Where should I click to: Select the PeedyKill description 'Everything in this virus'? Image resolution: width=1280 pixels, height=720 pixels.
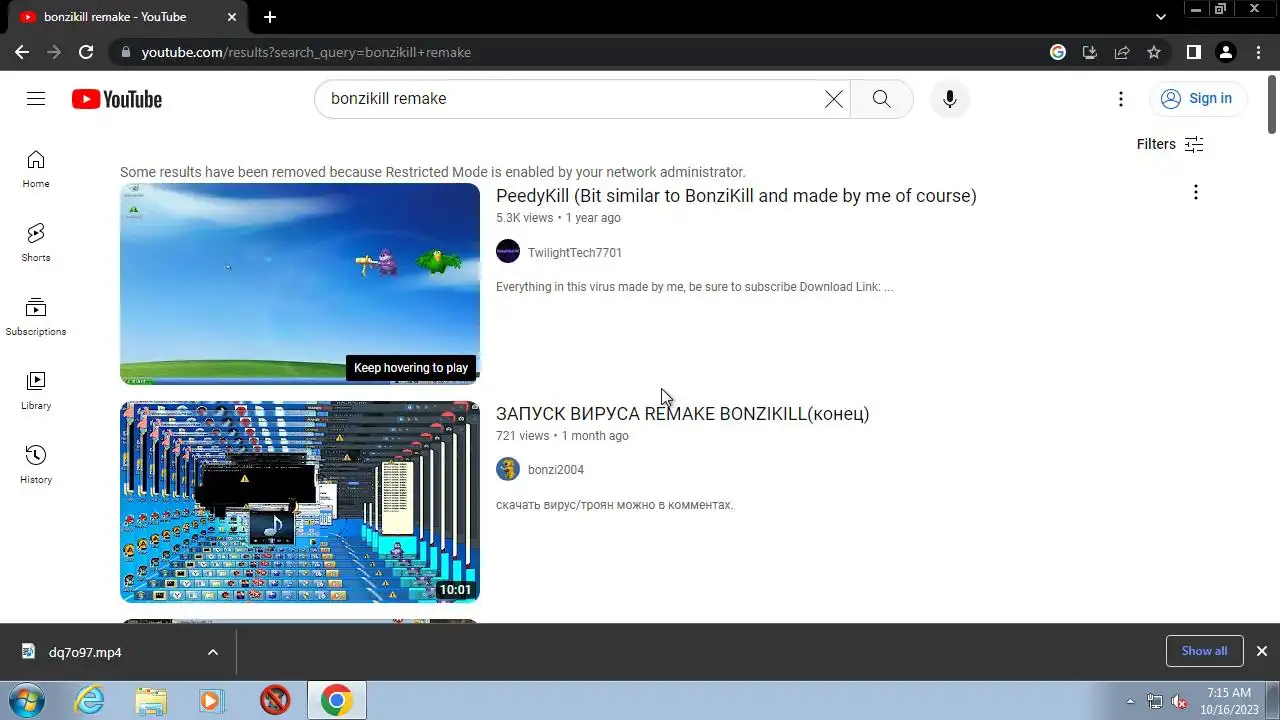coord(695,287)
